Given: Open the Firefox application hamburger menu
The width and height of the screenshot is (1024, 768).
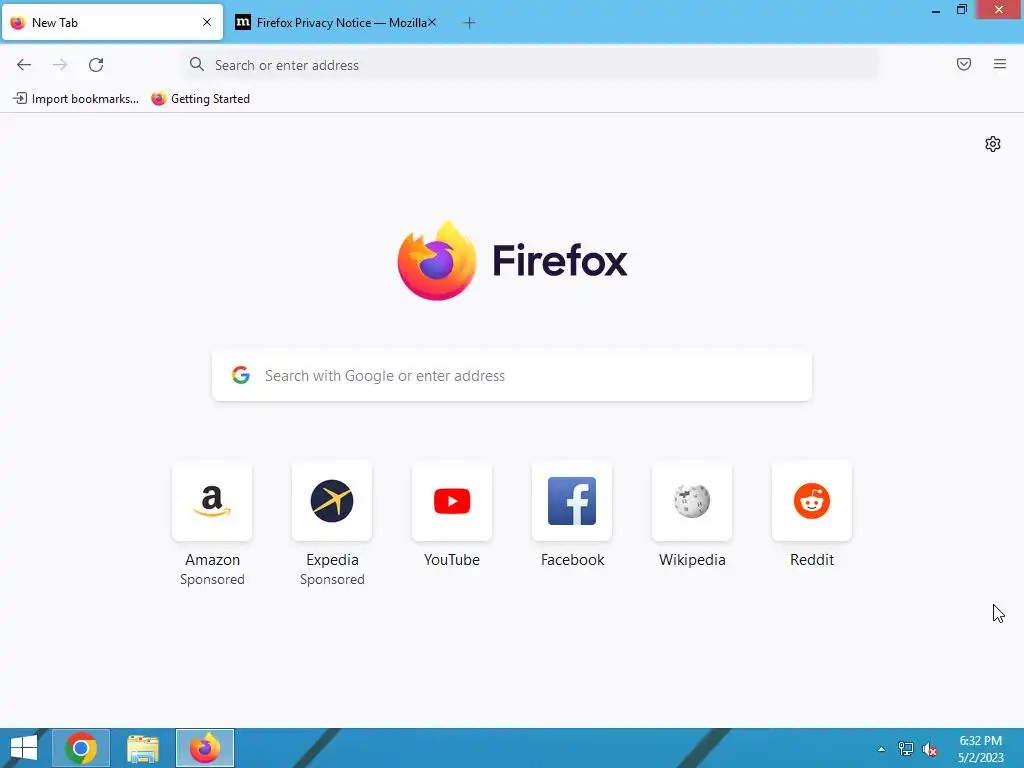Looking at the screenshot, I should 1000,64.
